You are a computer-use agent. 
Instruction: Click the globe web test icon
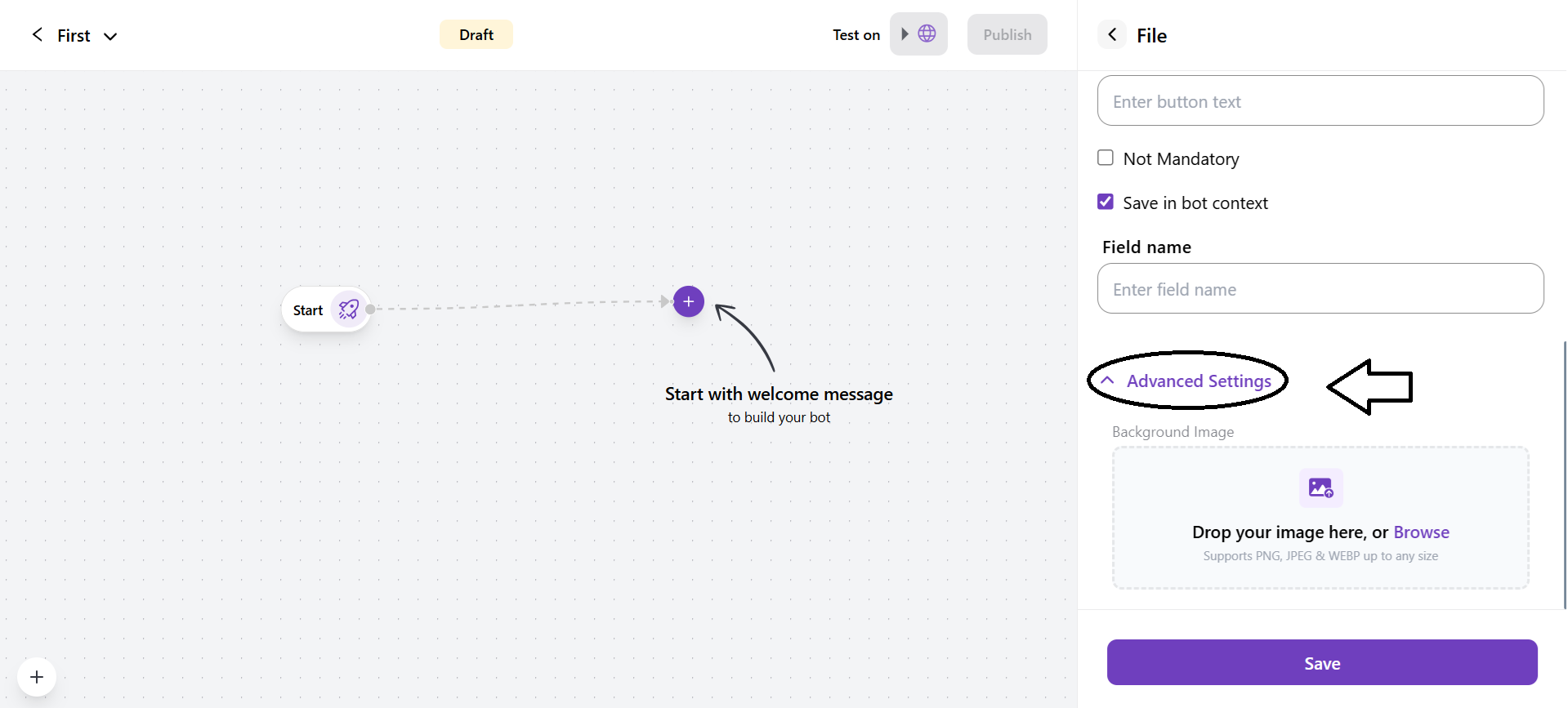927,34
